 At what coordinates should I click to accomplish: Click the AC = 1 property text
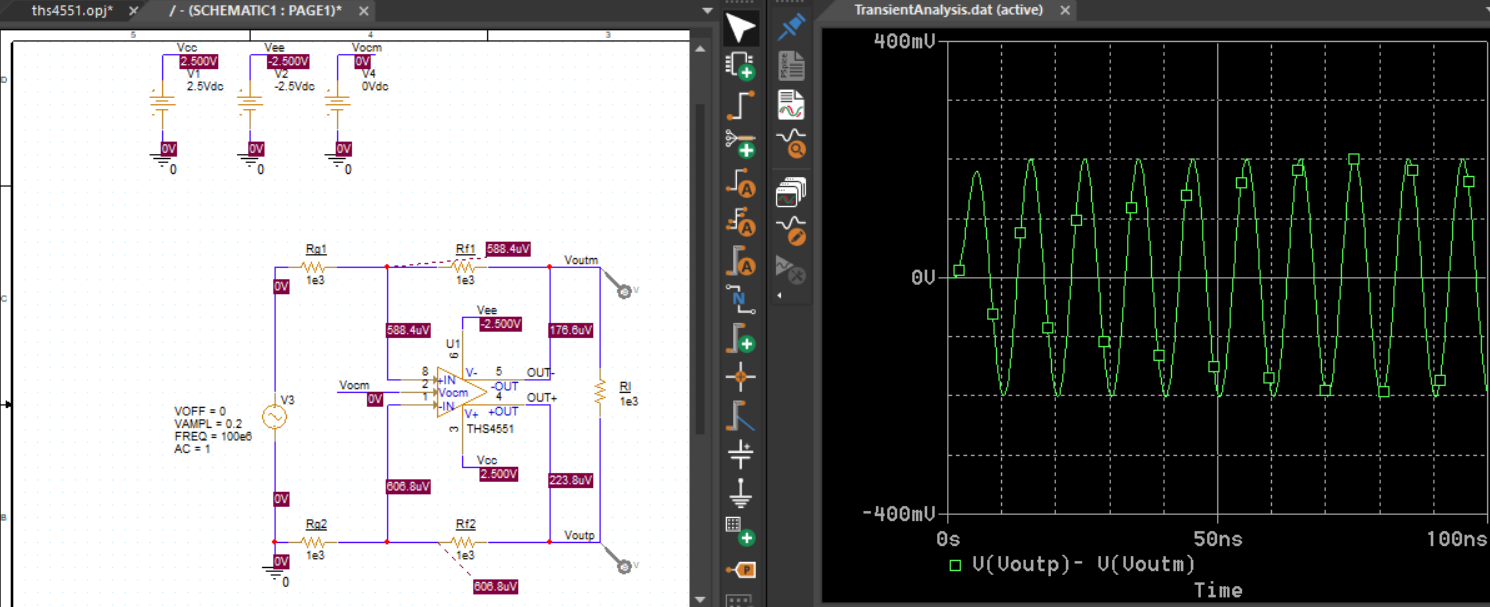tap(191, 450)
